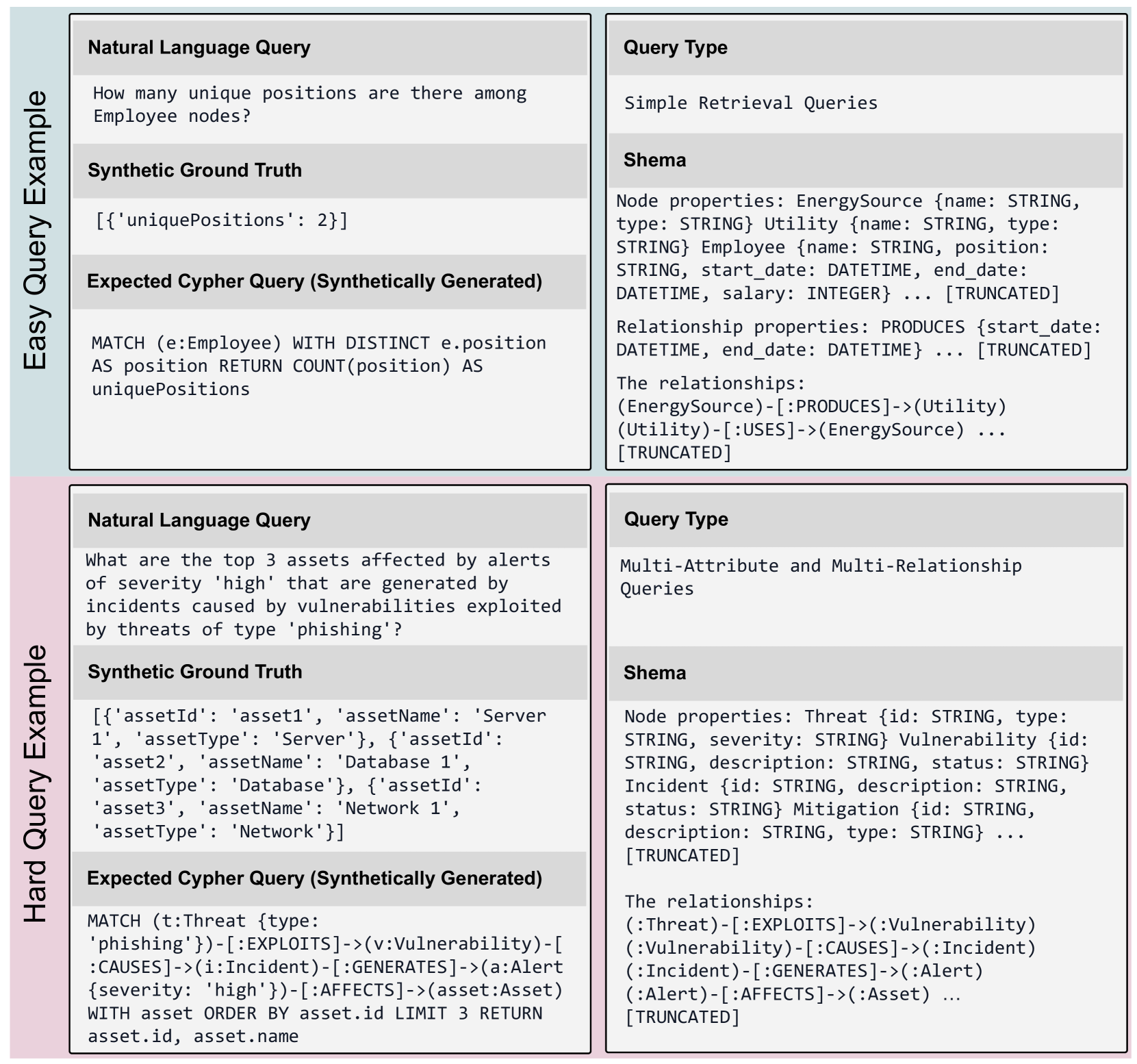Click "Multi-Attribute and Multi-Relationship Queries" text

point(820,577)
